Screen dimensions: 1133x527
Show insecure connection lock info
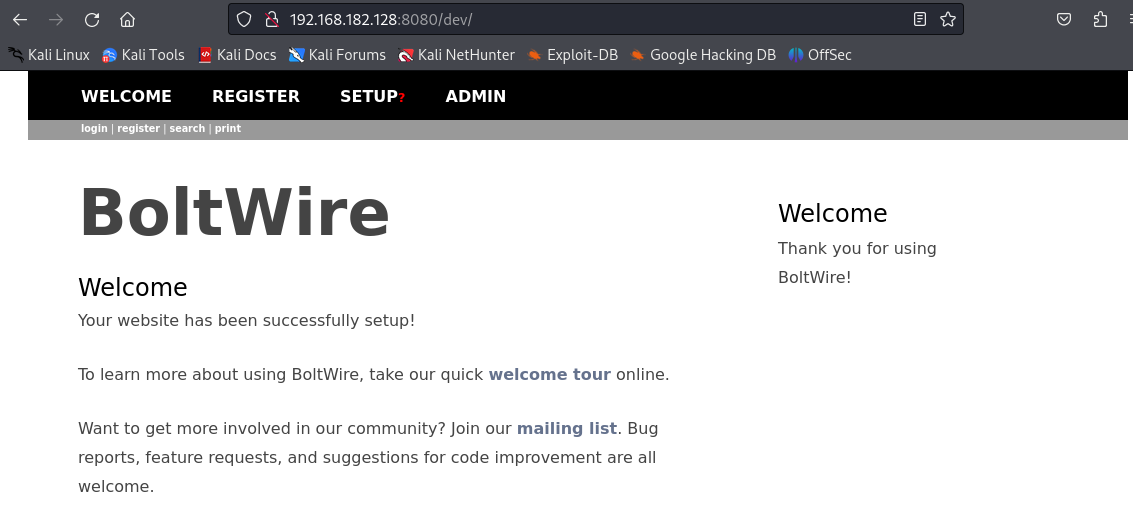pyautogui.click(x=272, y=20)
